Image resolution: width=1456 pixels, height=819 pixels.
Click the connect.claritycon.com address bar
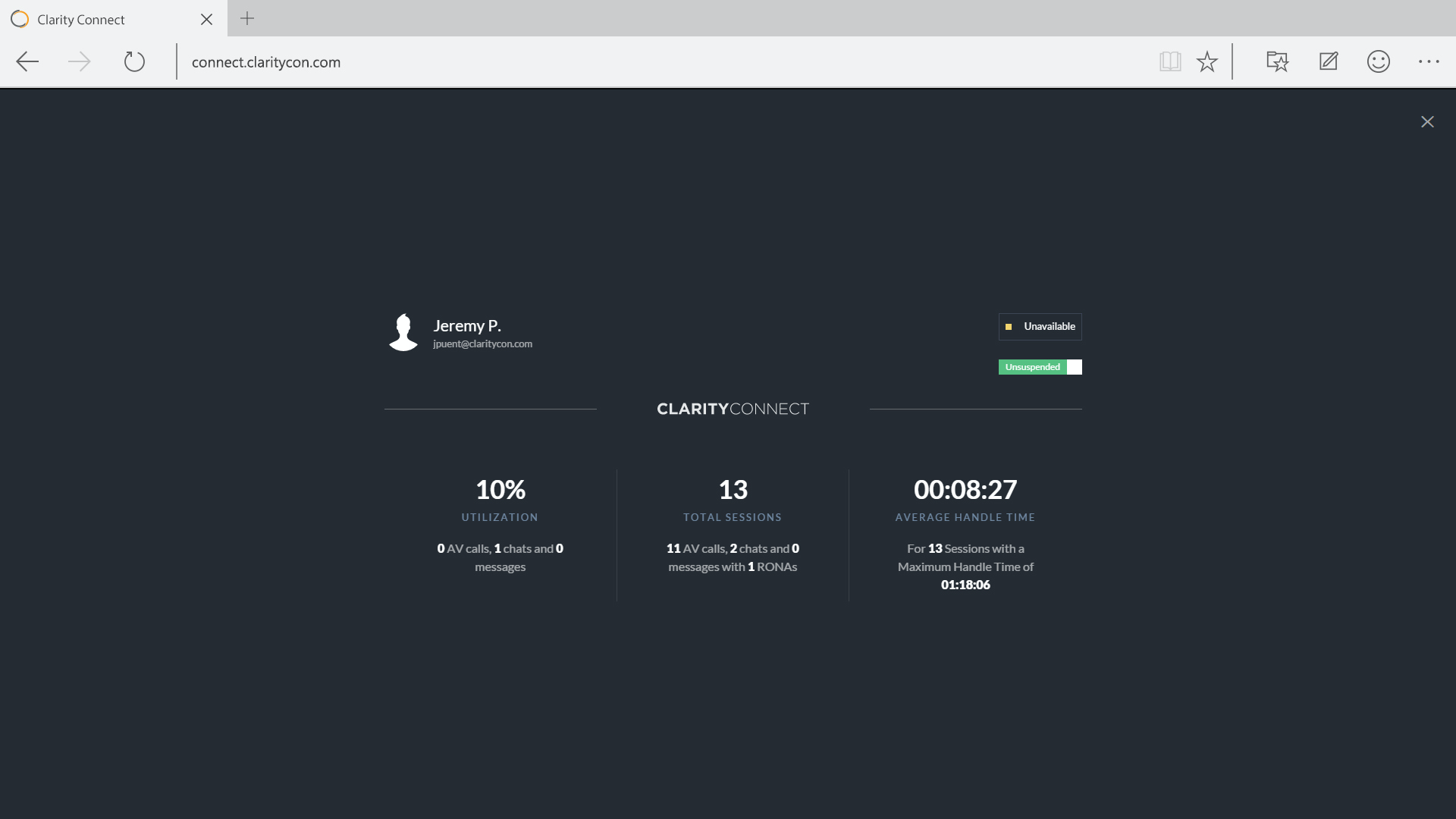coord(266,62)
